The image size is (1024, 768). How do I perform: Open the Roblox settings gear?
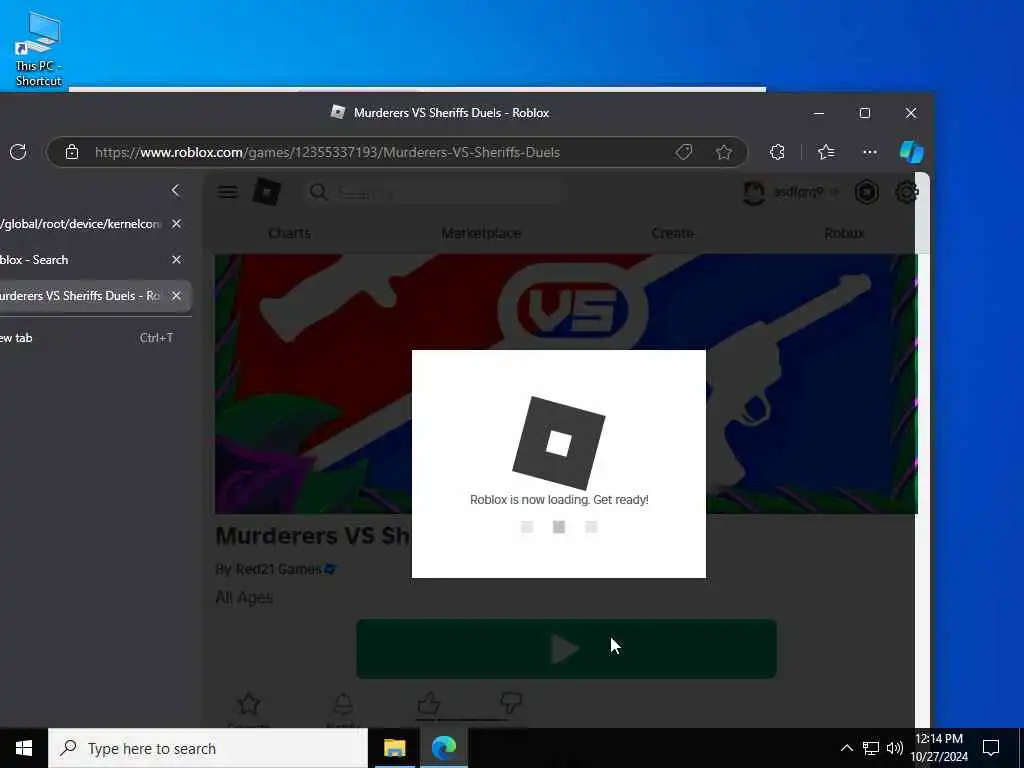pos(906,192)
